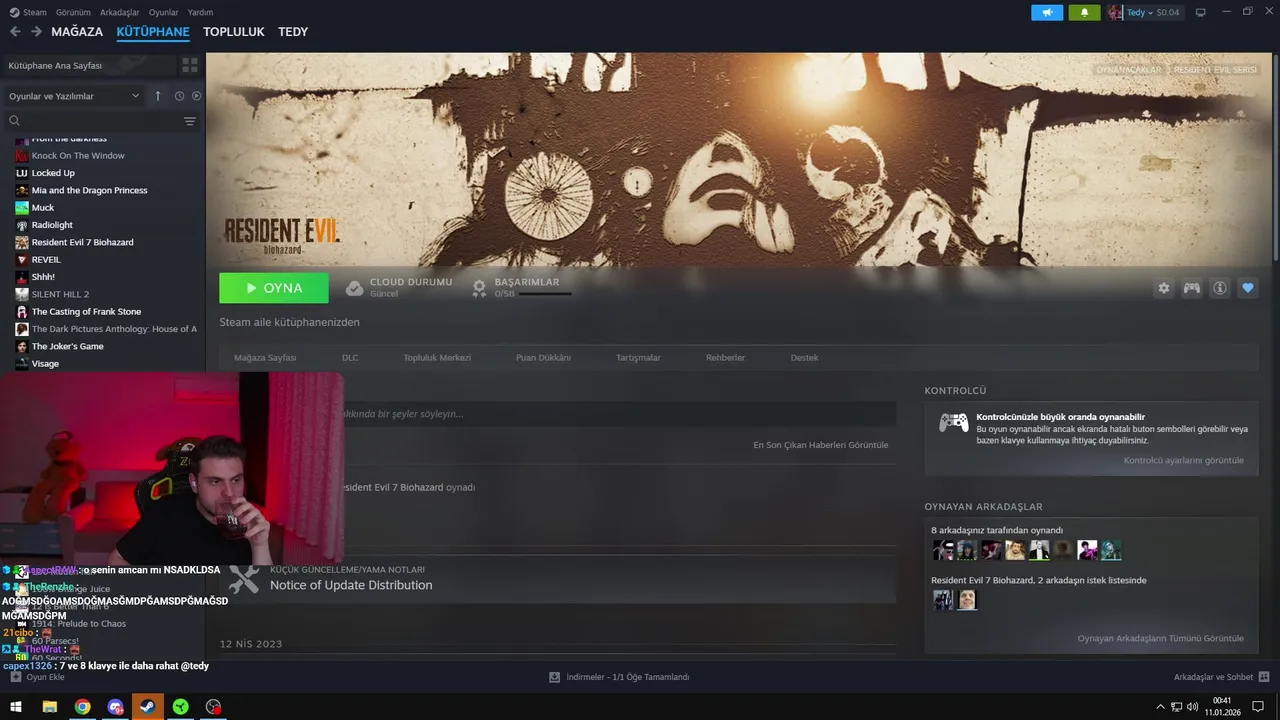Open Oyunlar ve Yazılımlar dropdown

click(x=74, y=96)
